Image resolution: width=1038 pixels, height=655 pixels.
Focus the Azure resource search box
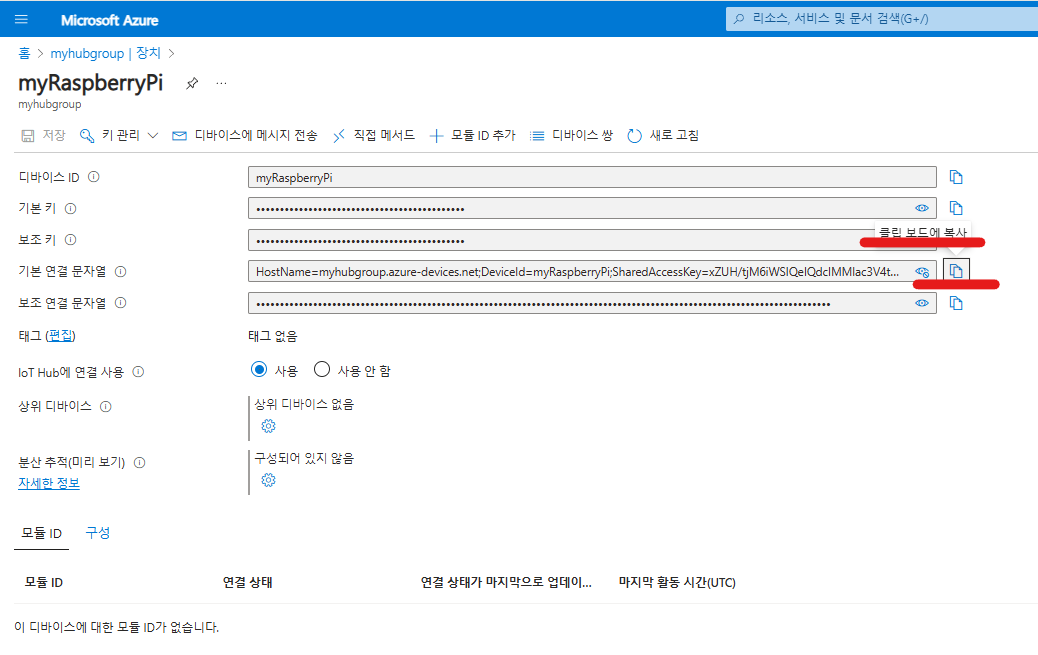(x=882, y=19)
